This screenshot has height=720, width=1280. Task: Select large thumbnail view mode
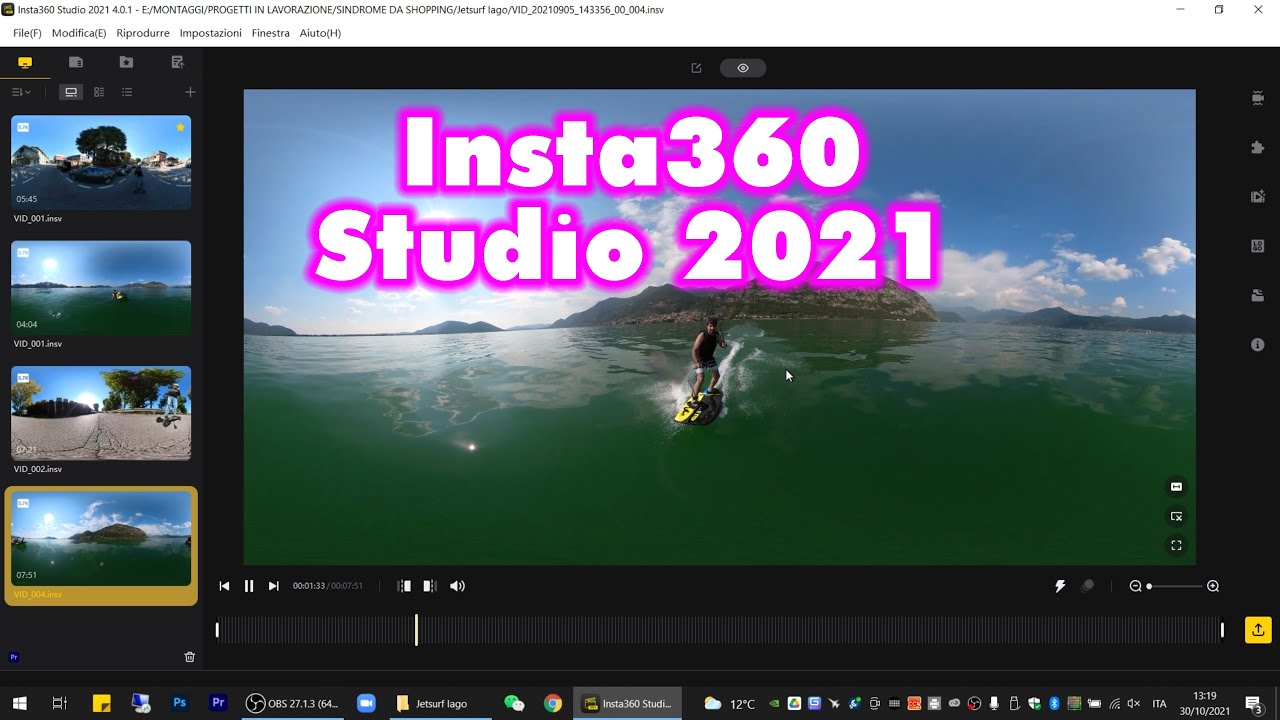(71, 92)
